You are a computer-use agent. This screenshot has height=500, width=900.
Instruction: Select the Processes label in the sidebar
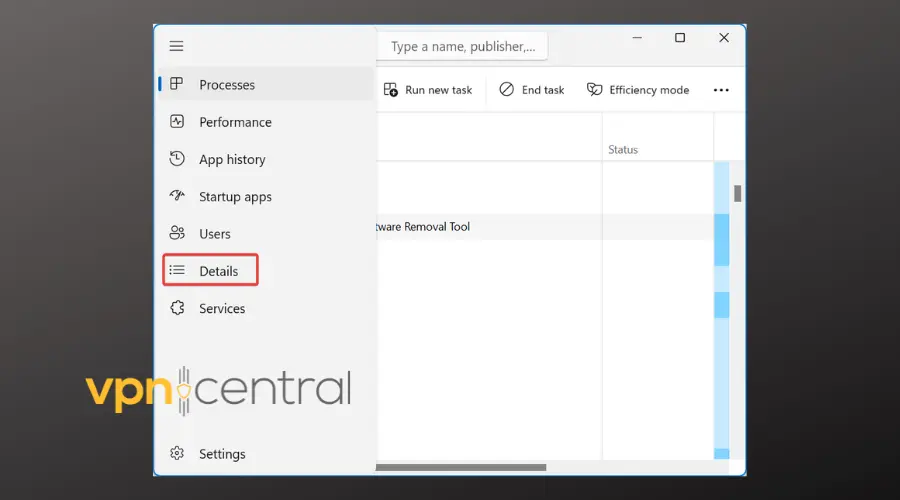[x=227, y=85]
